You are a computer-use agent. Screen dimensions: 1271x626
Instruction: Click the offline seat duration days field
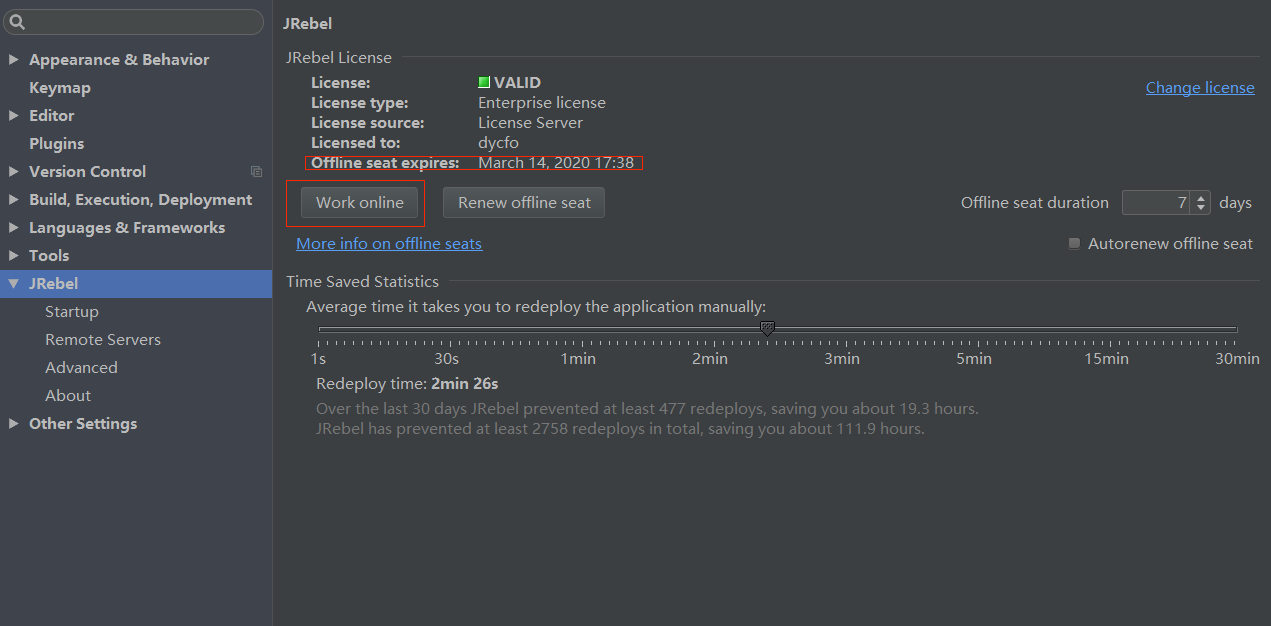coord(1156,203)
